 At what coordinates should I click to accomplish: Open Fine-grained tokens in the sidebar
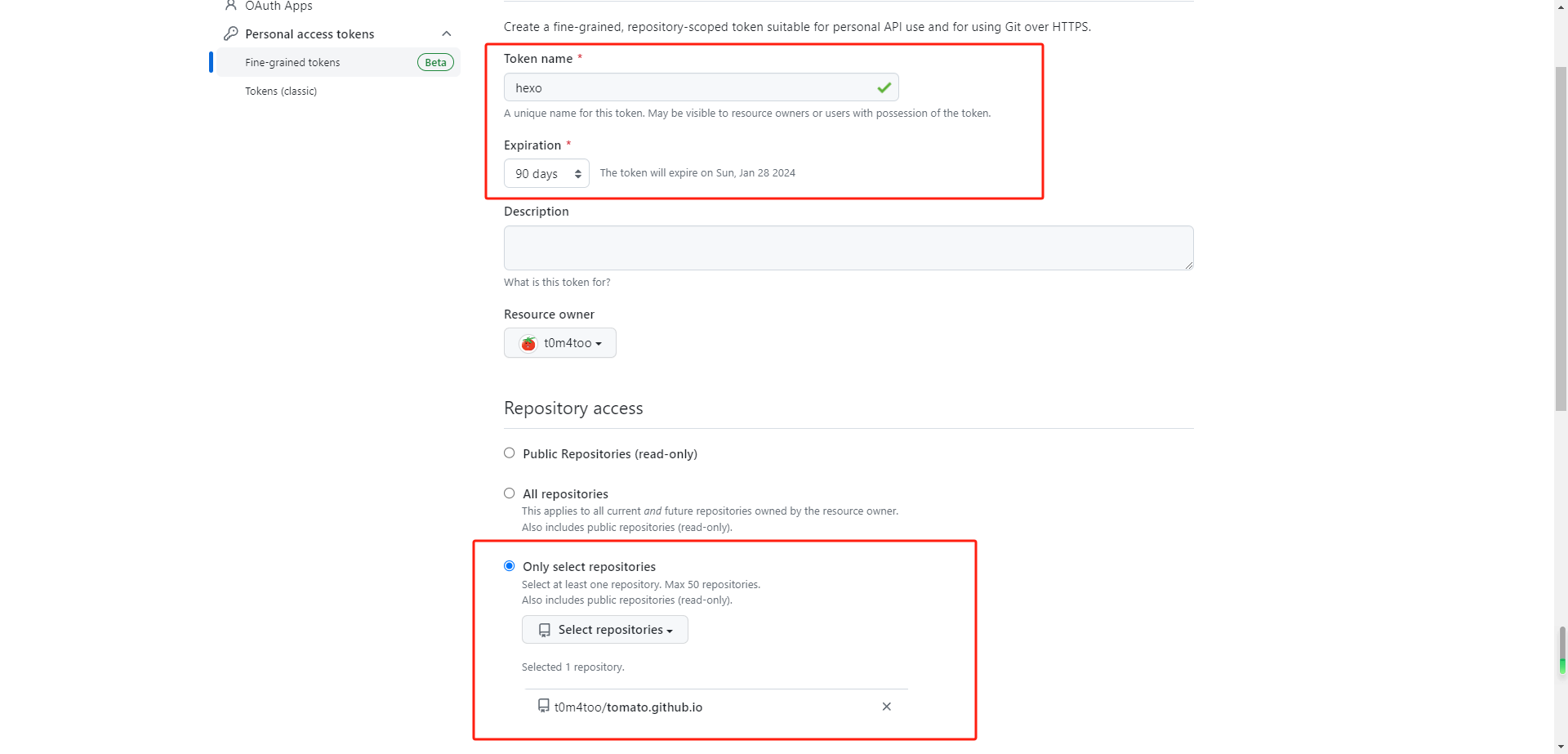pos(292,62)
